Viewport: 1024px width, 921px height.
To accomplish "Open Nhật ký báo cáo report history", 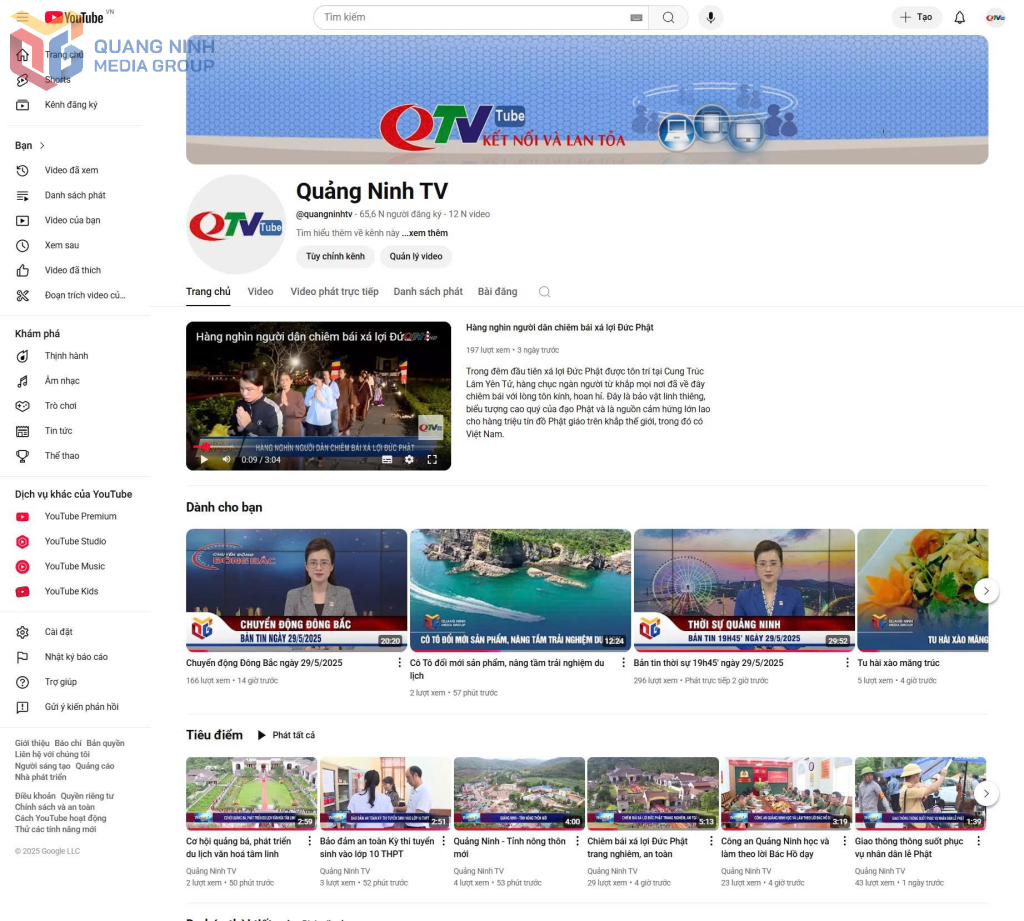I will [x=76, y=657].
